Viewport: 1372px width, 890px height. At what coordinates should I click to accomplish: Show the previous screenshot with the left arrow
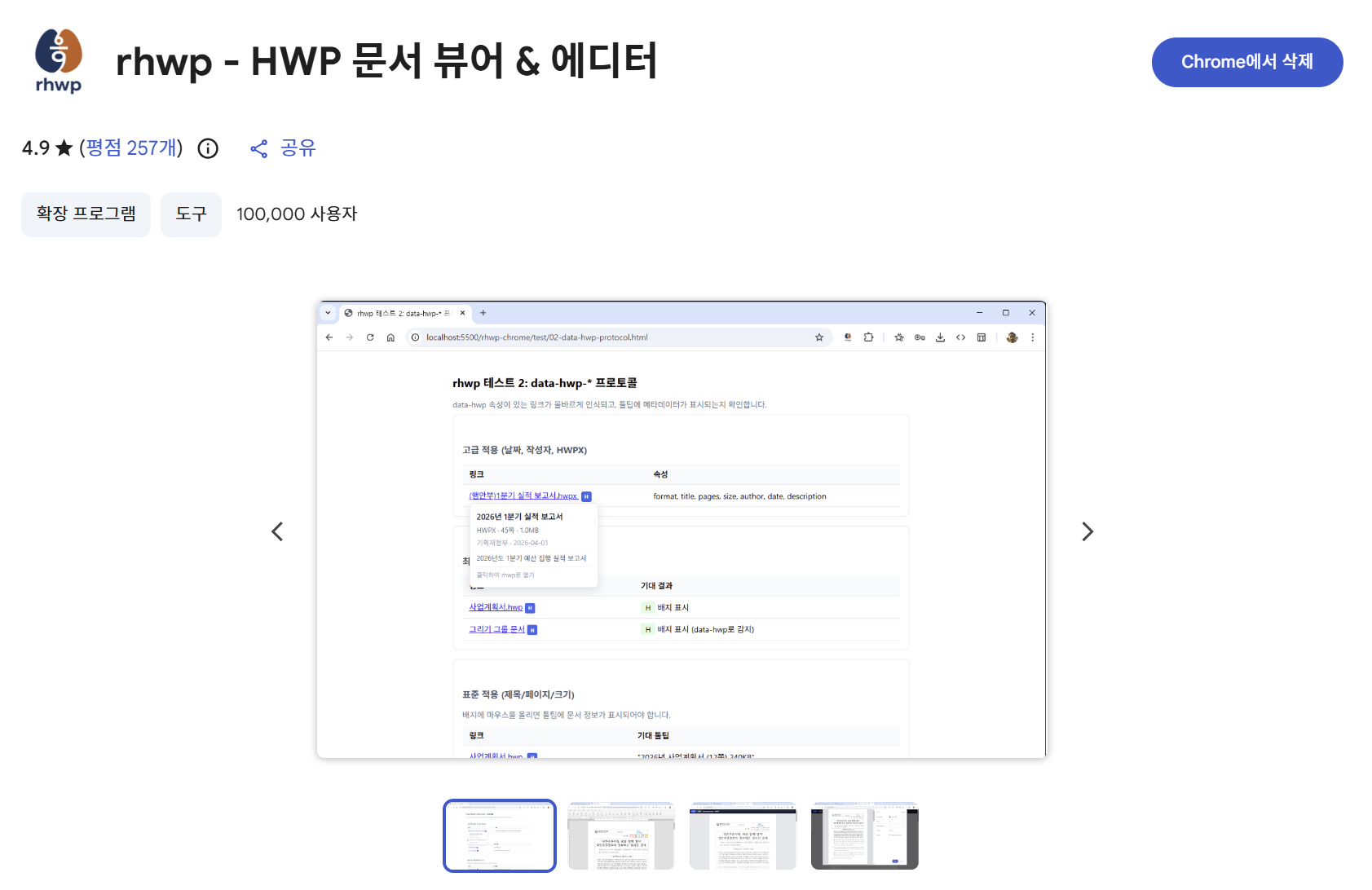(x=277, y=531)
